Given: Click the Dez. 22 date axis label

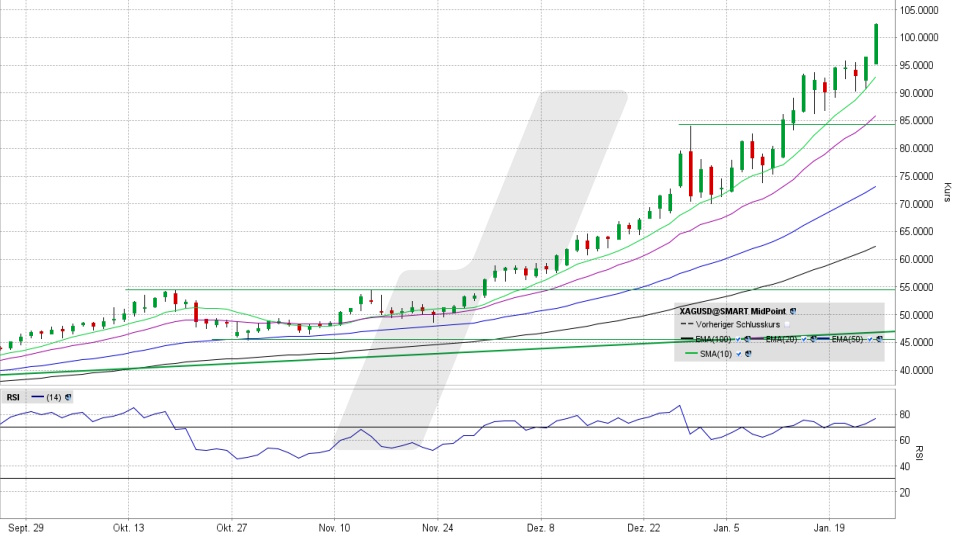Looking at the screenshot, I should 646,526.
